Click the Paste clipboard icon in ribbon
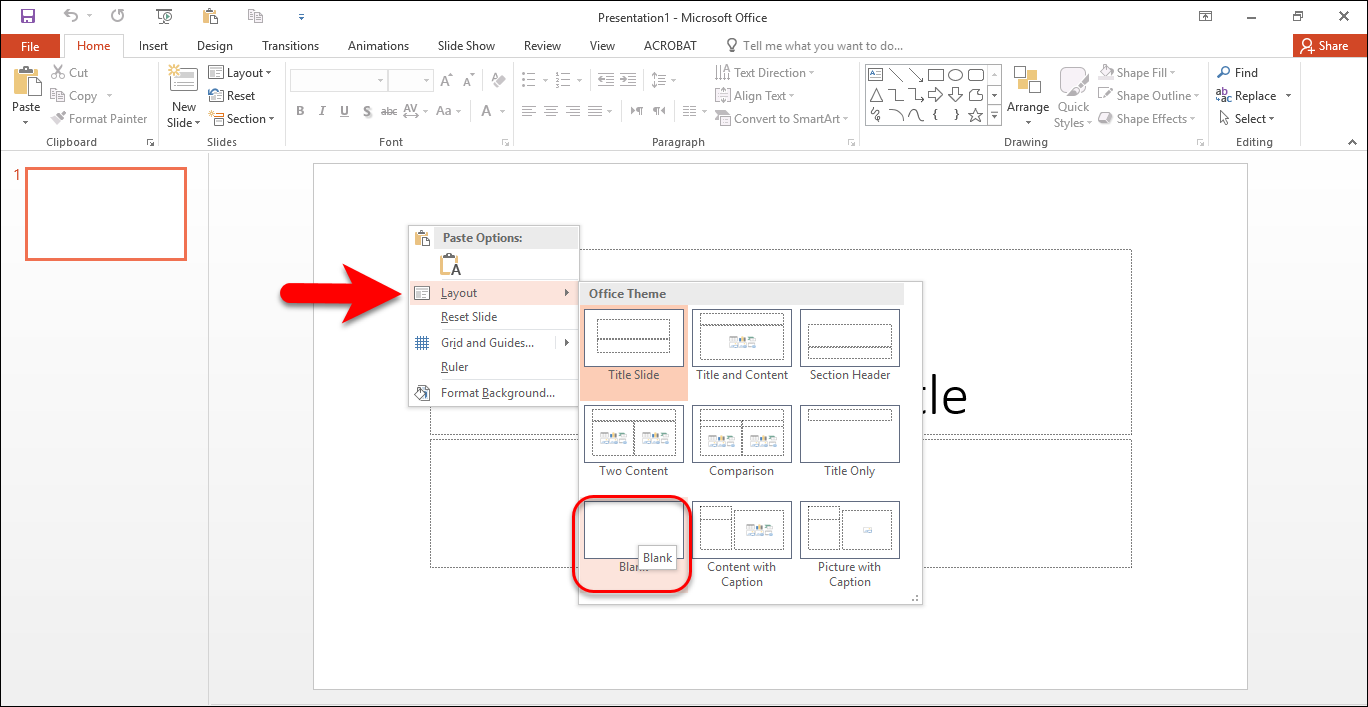1368x707 pixels. pyautogui.click(x=26, y=82)
